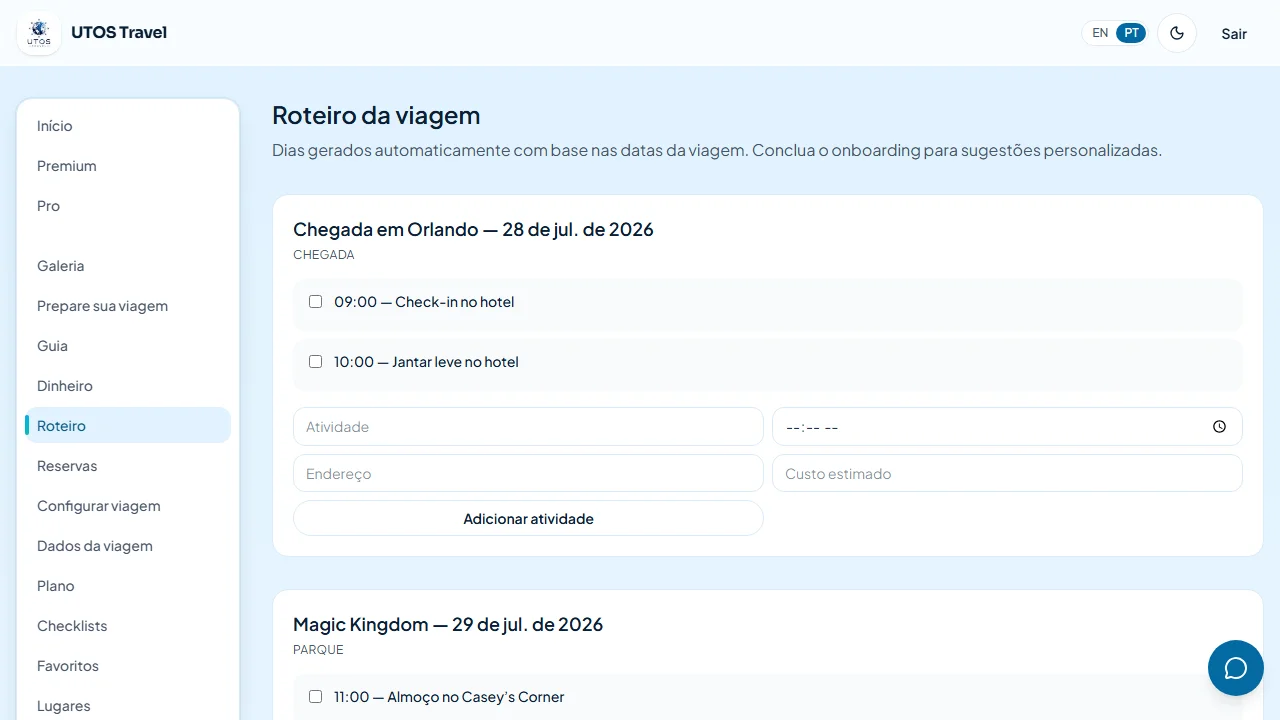Open Início in the sidebar
Viewport: 1280px width, 720px height.
pos(128,126)
